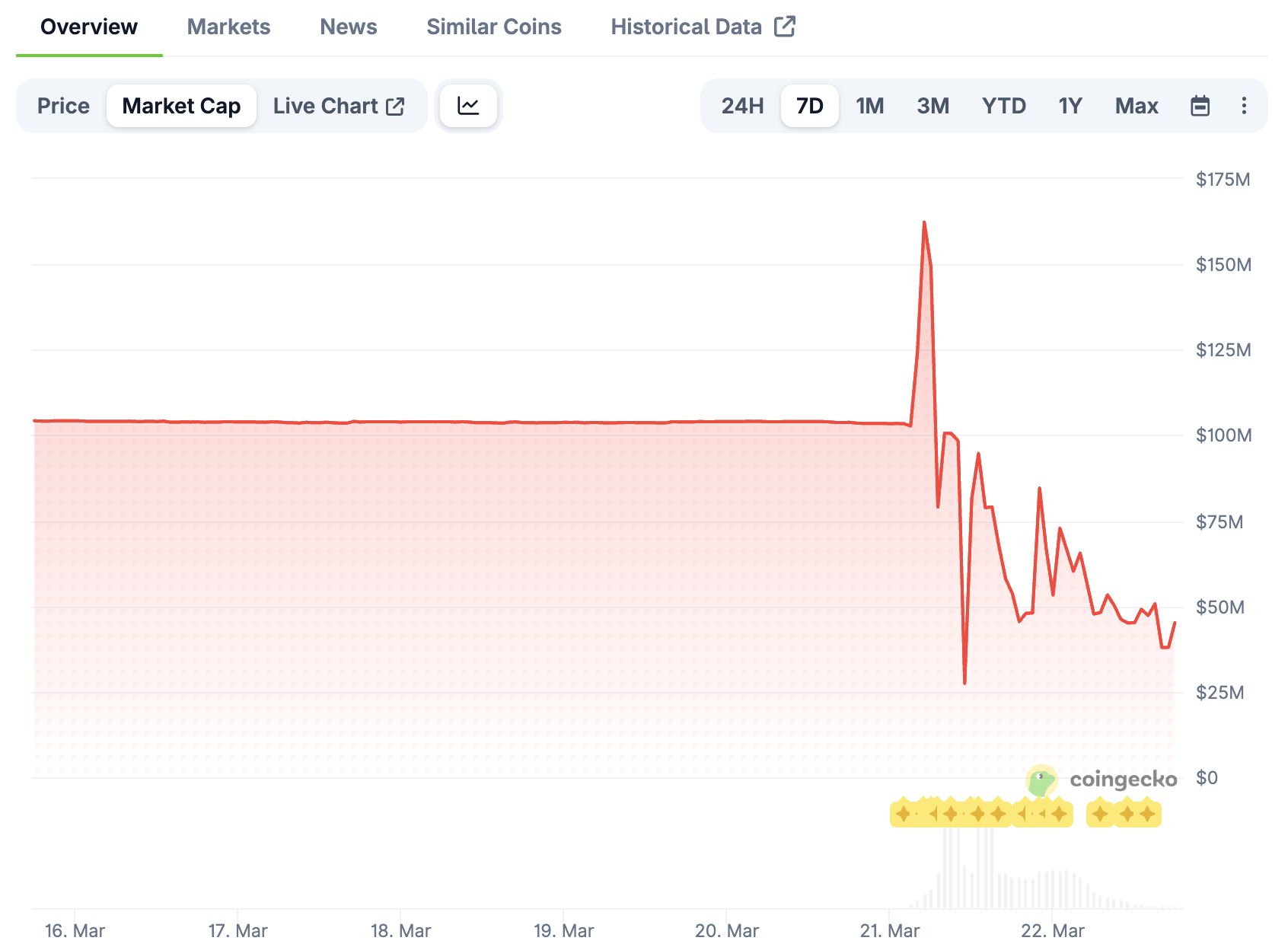The width and height of the screenshot is (1288, 947).
Task: Choose the 3M time range
Action: pos(933,106)
